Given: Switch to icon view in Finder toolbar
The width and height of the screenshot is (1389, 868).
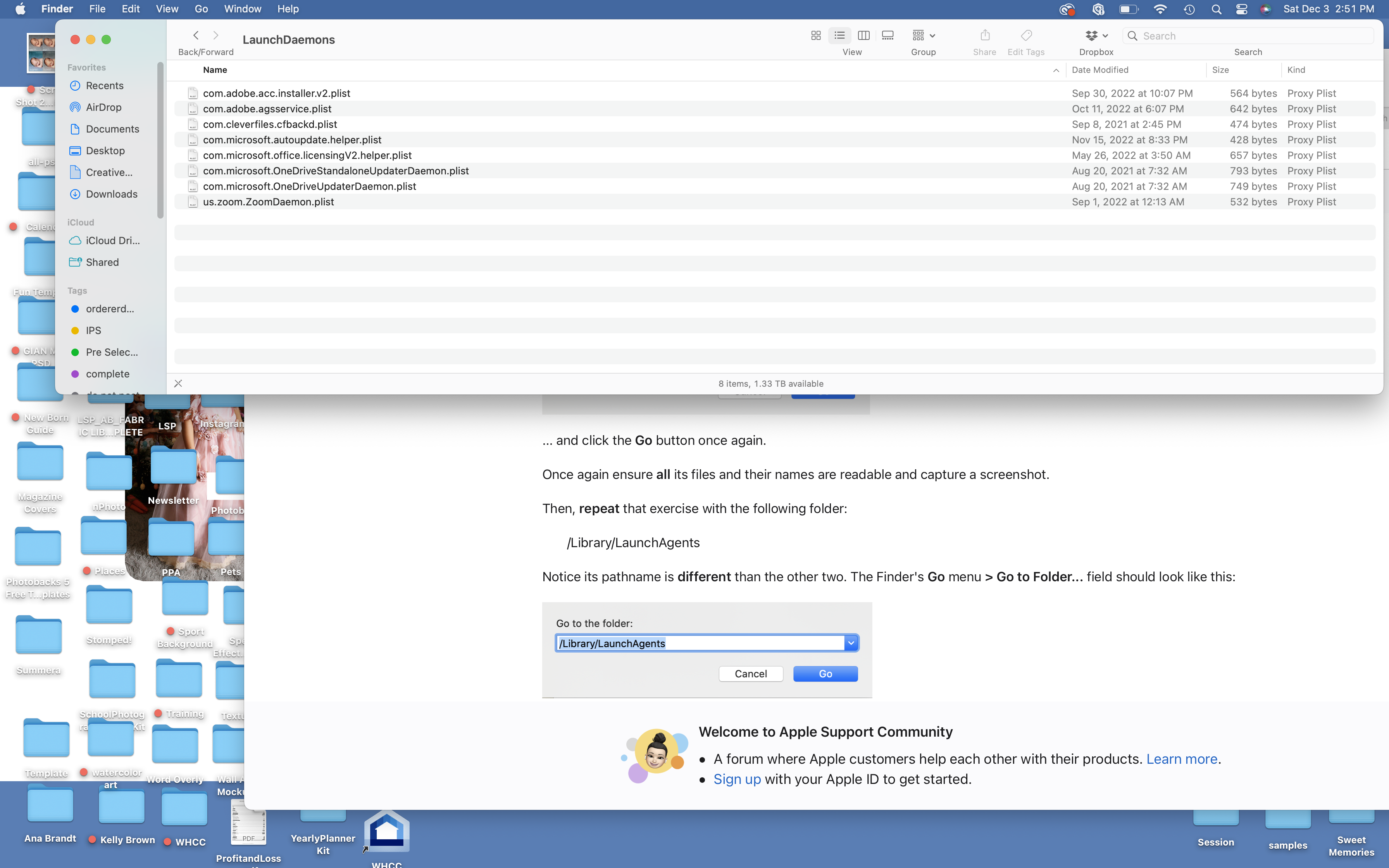Looking at the screenshot, I should (x=815, y=36).
